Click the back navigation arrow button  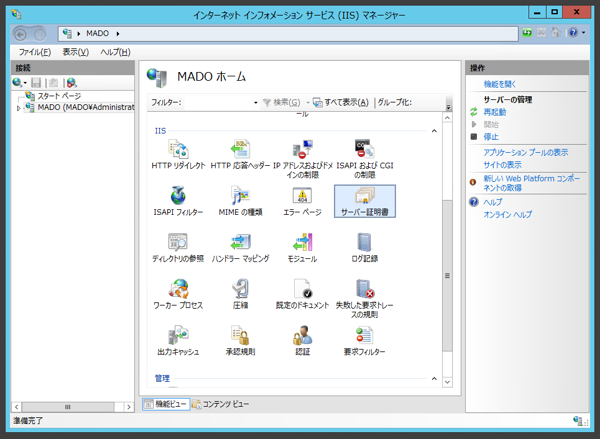click(x=20, y=34)
